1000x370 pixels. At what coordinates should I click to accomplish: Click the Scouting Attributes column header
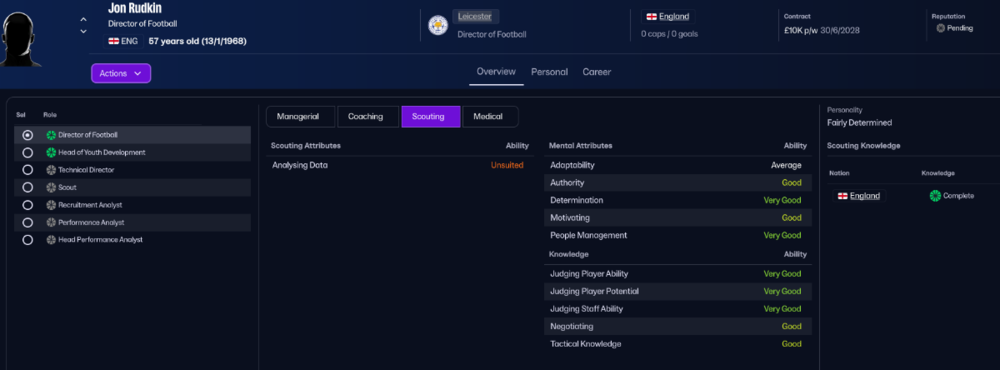point(305,145)
